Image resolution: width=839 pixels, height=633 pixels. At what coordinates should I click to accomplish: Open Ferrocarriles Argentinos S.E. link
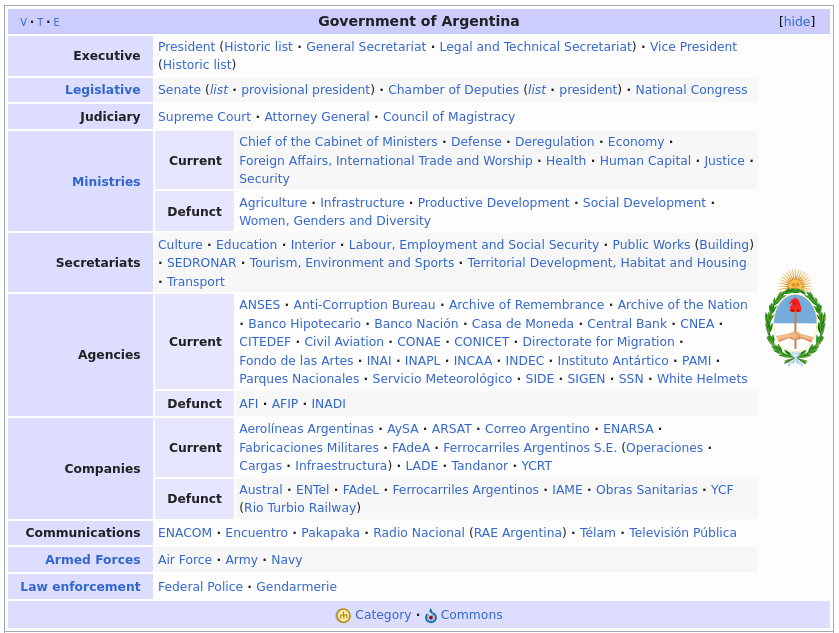click(530, 447)
